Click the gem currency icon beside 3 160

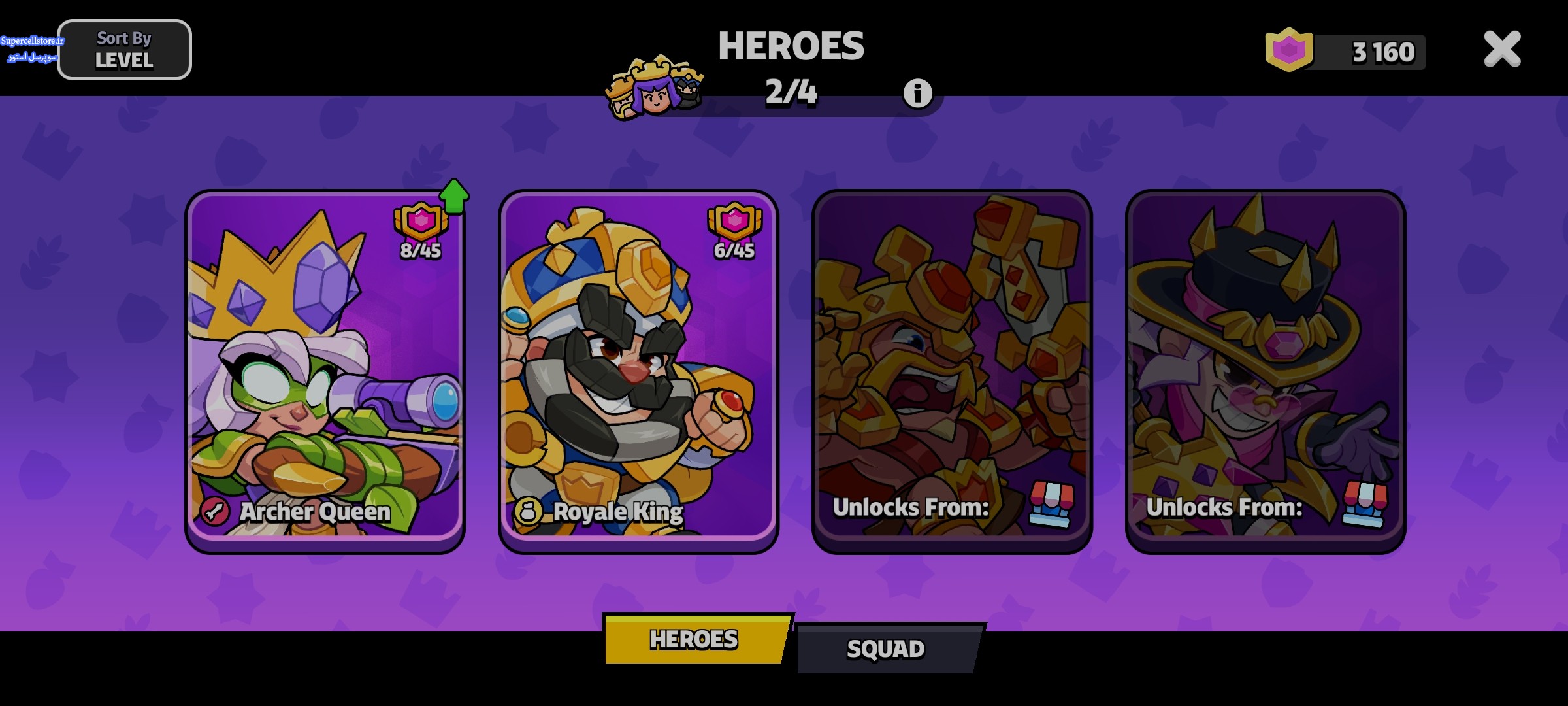[1288, 50]
